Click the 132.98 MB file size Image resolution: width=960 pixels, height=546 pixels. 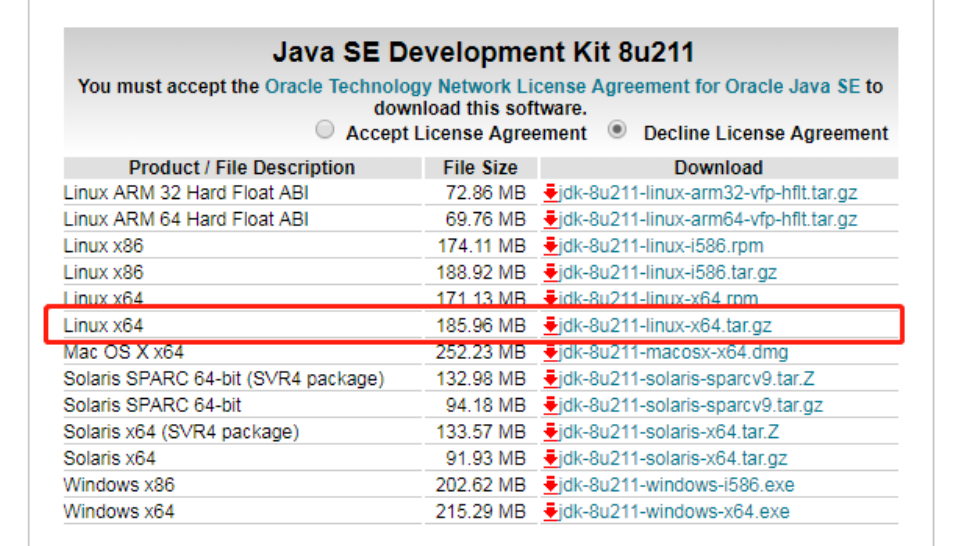pyautogui.click(x=481, y=379)
